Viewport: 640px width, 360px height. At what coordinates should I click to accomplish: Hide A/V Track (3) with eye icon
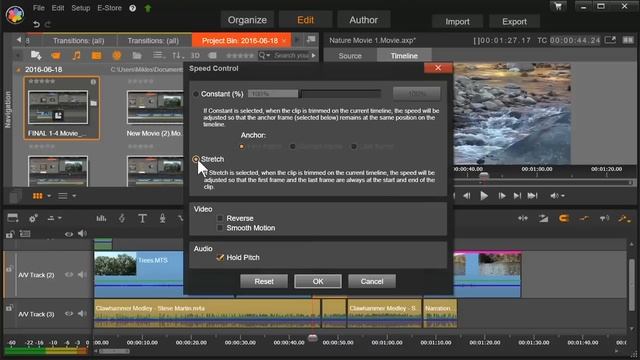click(x=69, y=314)
